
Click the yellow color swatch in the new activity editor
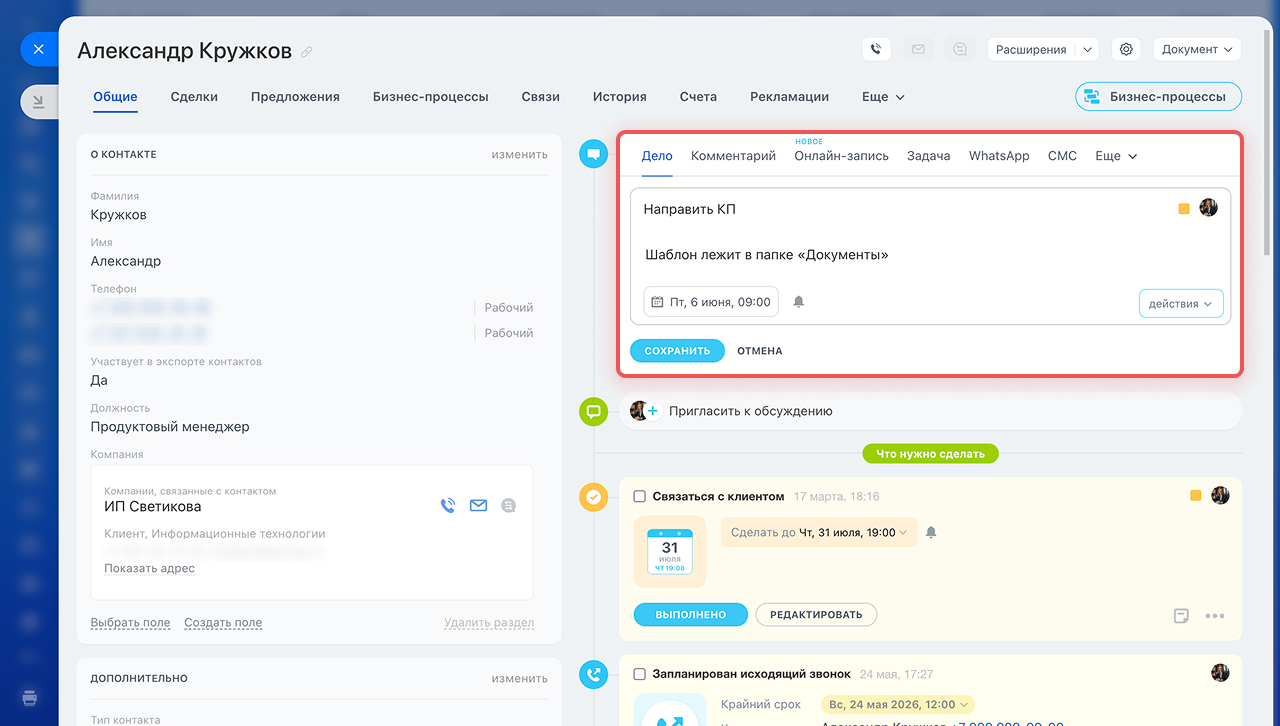pos(1184,209)
